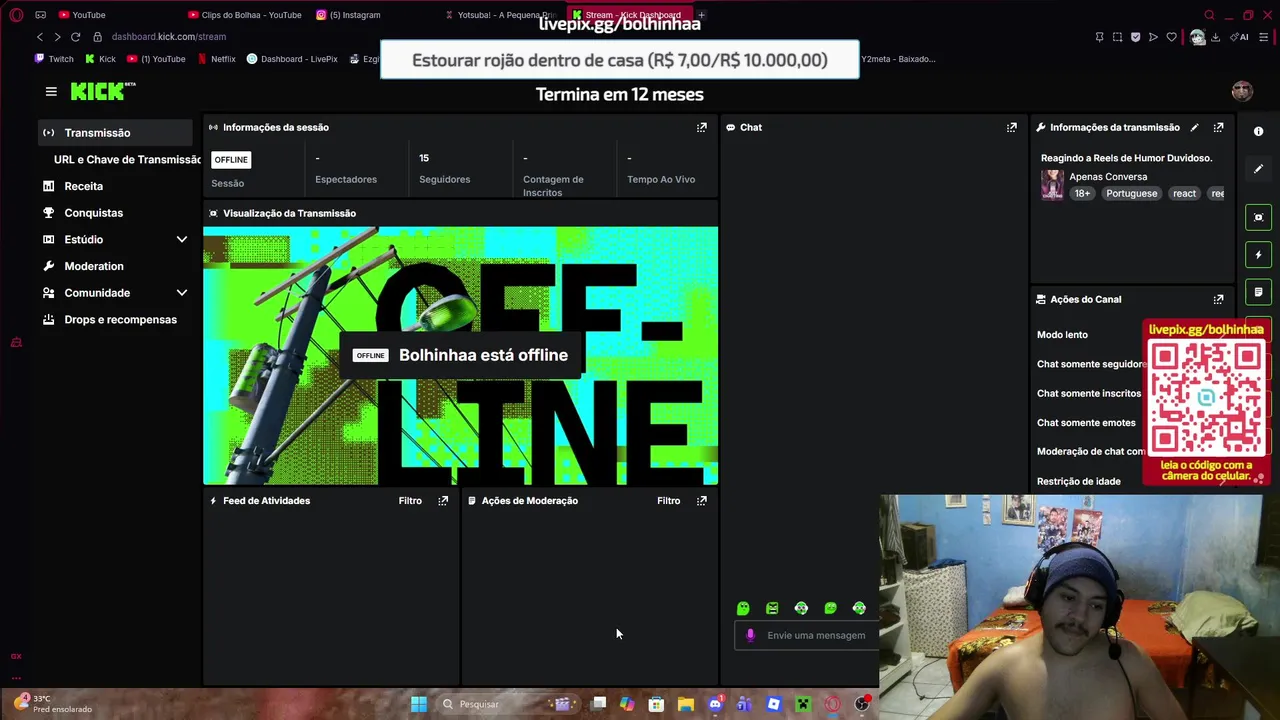
Task: Open a new browser tab with plus
Action: point(701,15)
